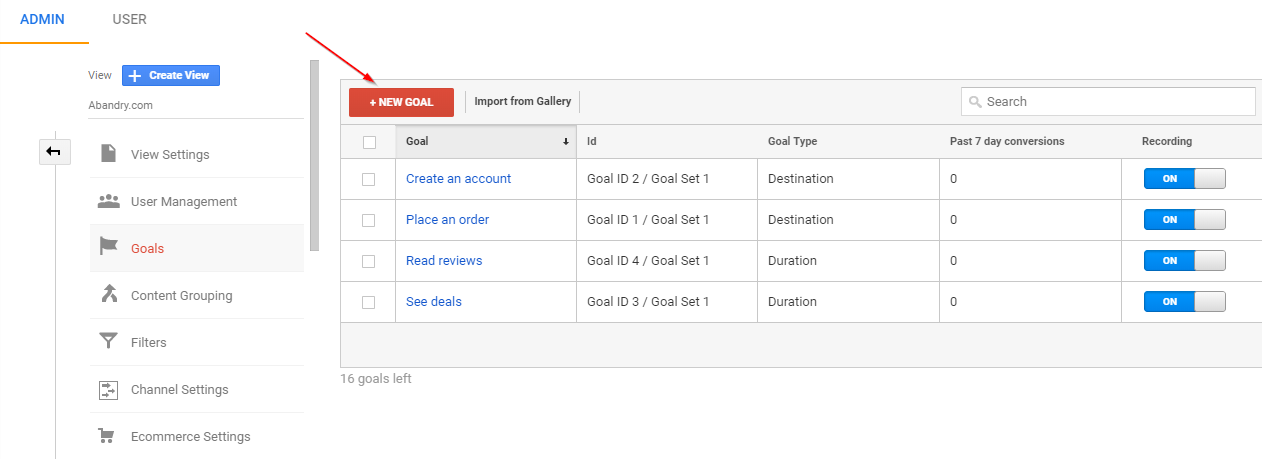Click the Goals flag icon
The height and width of the screenshot is (459, 1262).
click(108, 248)
